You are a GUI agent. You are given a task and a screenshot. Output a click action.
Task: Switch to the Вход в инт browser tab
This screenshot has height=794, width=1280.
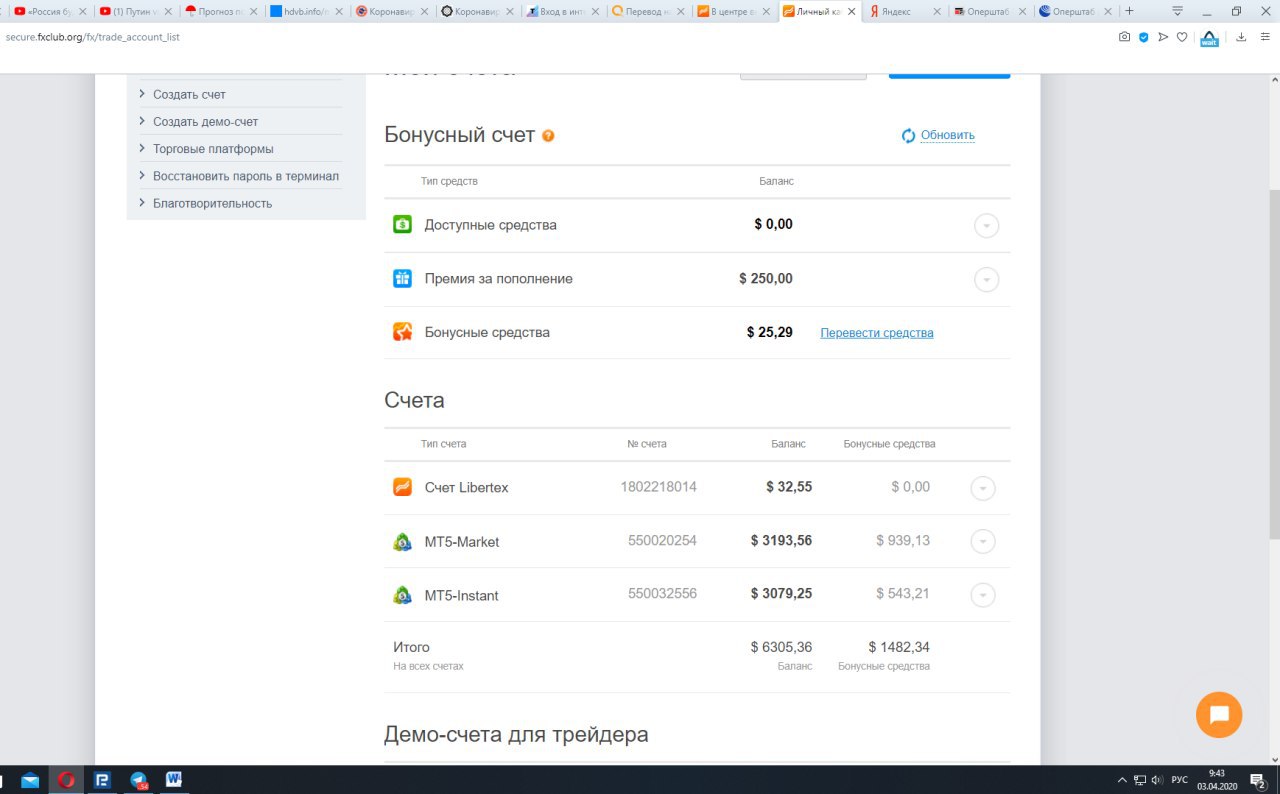tap(564, 12)
